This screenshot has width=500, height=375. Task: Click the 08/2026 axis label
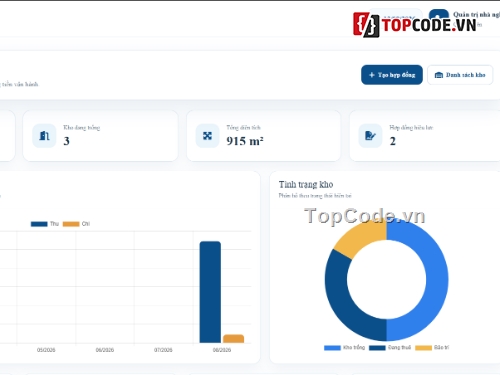point(222,350)
